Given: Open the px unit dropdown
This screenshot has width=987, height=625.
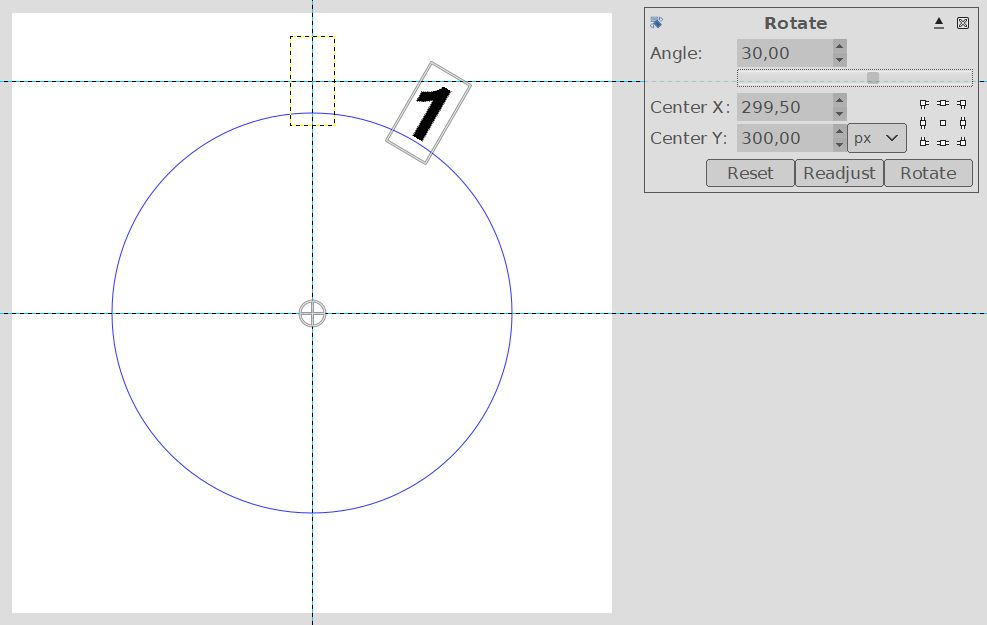Looking at the screenshot, I should coord(877,138).
